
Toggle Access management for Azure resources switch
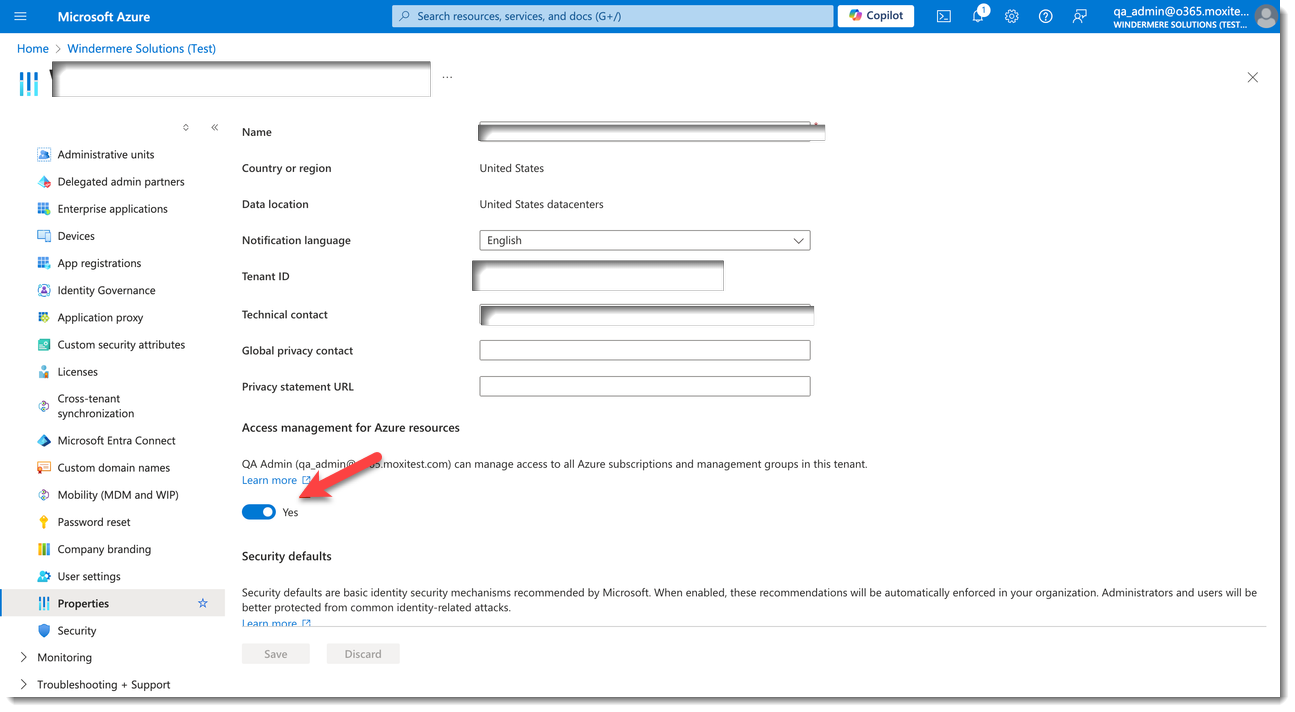tap(259, 512)
